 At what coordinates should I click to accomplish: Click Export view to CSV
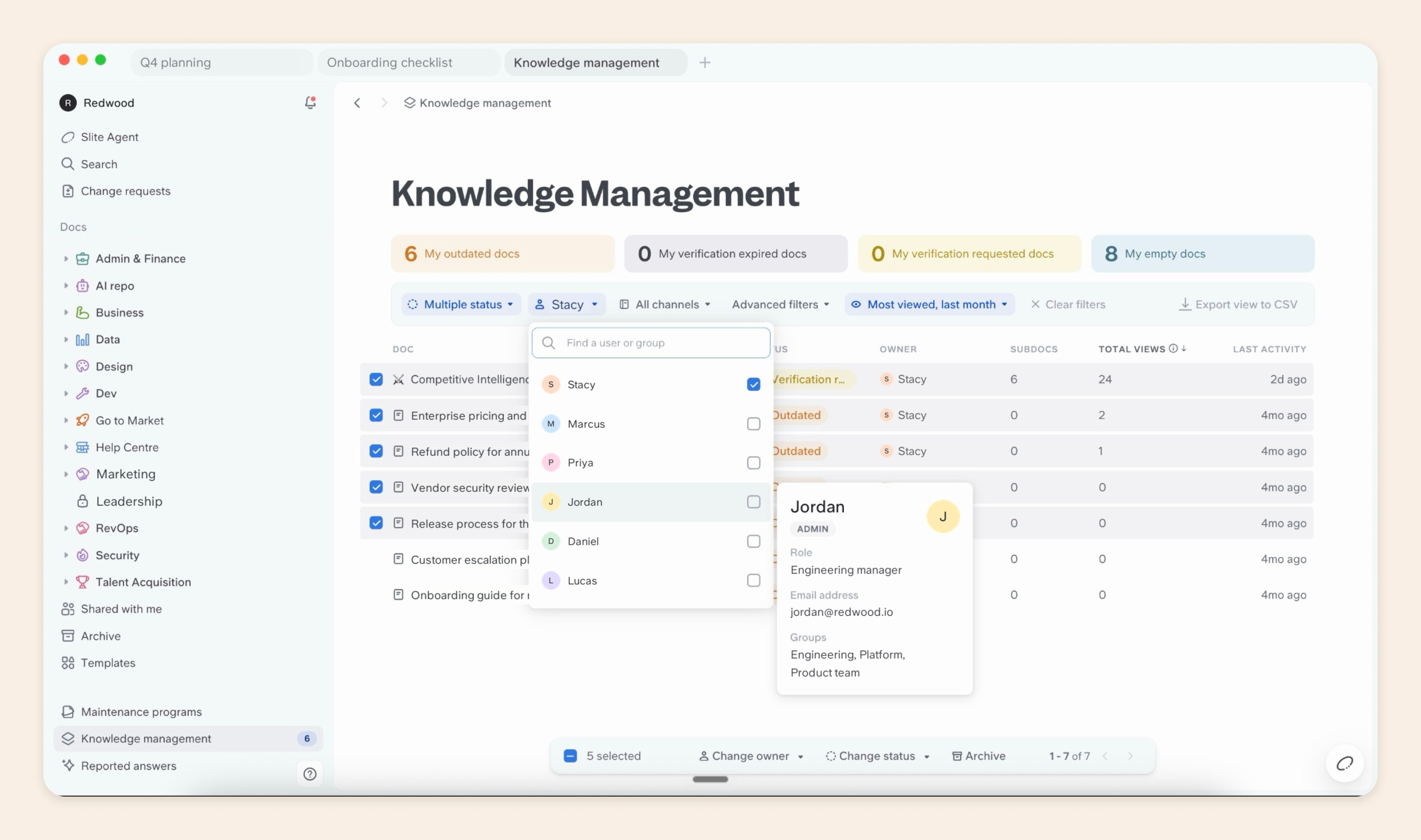1238,304
